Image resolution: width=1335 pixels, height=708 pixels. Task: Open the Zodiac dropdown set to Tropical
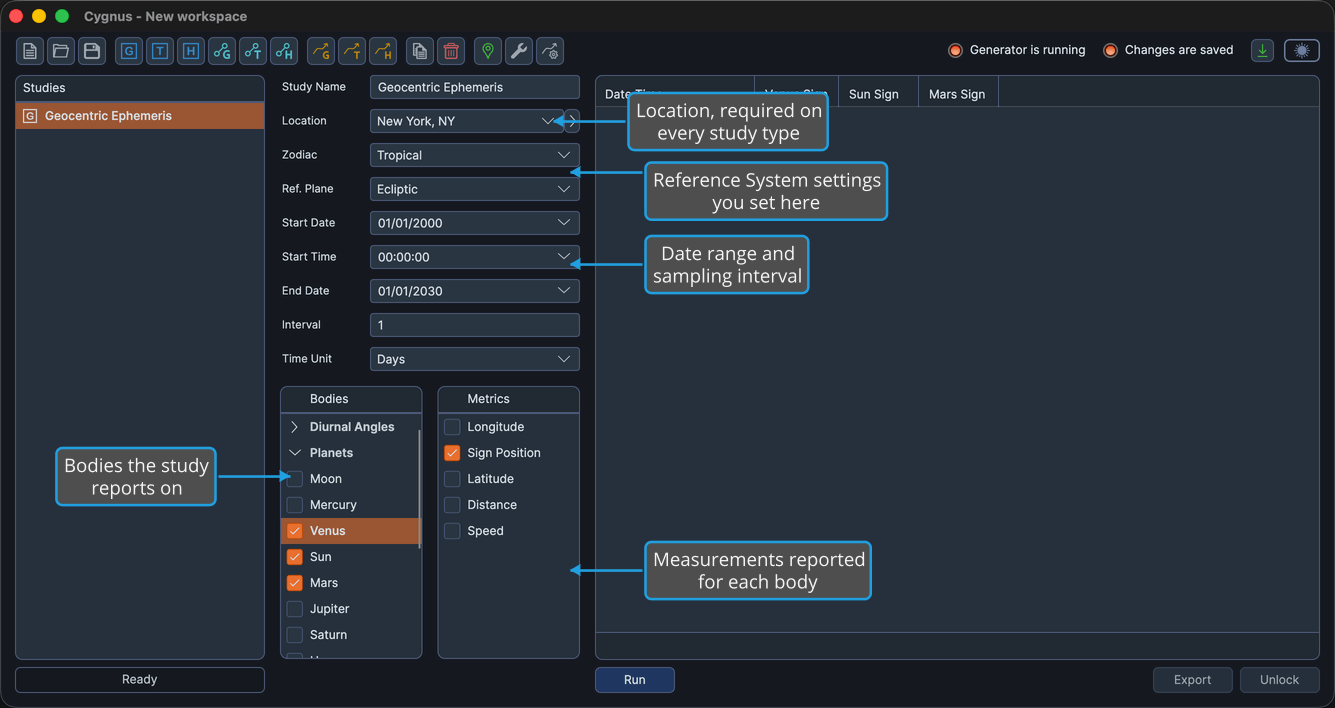click(474, 155)
